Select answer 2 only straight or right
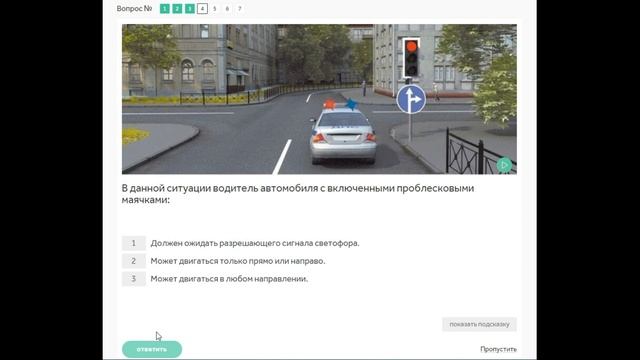Image resolution: width=640 pixels, height=360 pixels. click(x=133, y=261)
